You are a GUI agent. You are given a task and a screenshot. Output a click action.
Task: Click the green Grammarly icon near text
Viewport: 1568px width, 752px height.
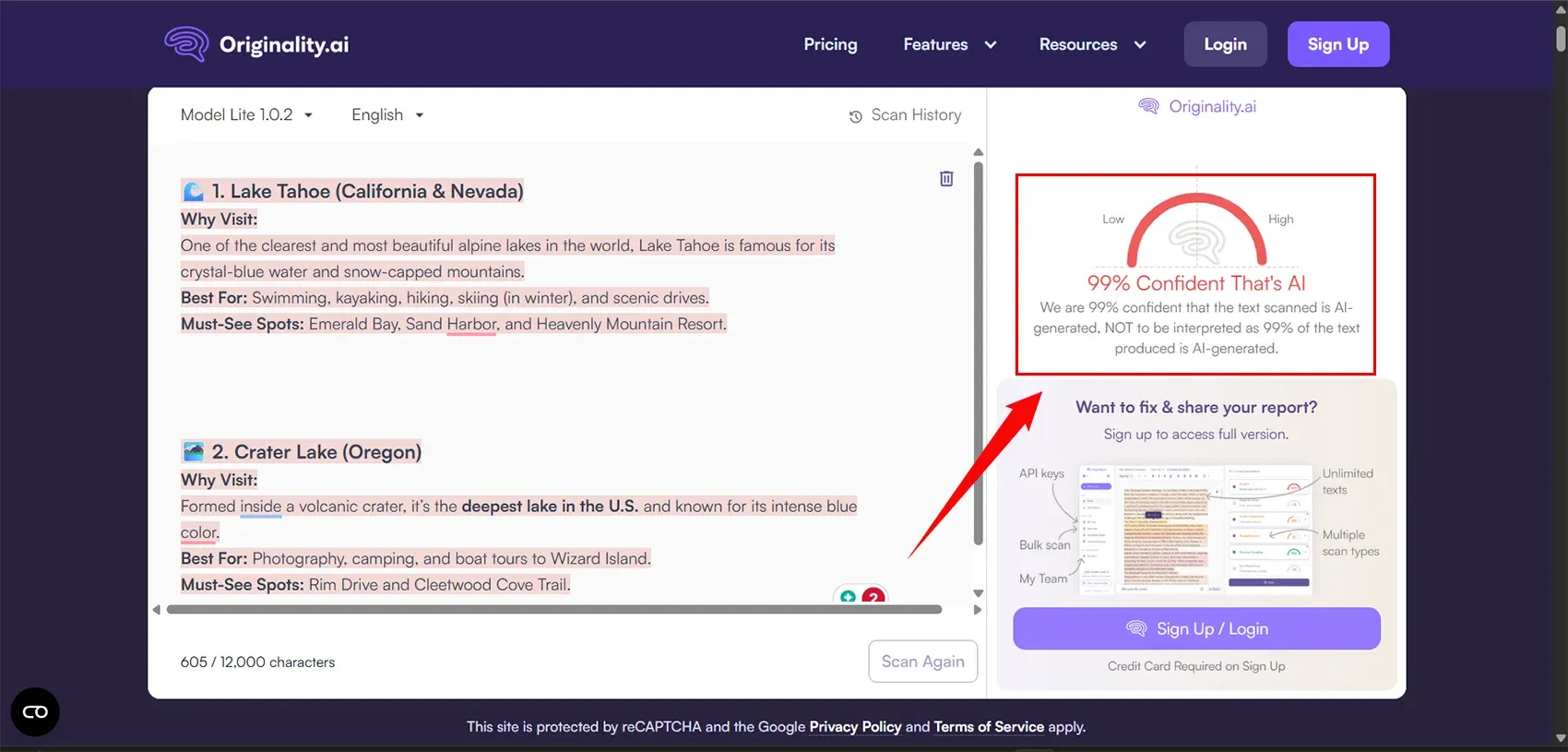coord(848,597)
